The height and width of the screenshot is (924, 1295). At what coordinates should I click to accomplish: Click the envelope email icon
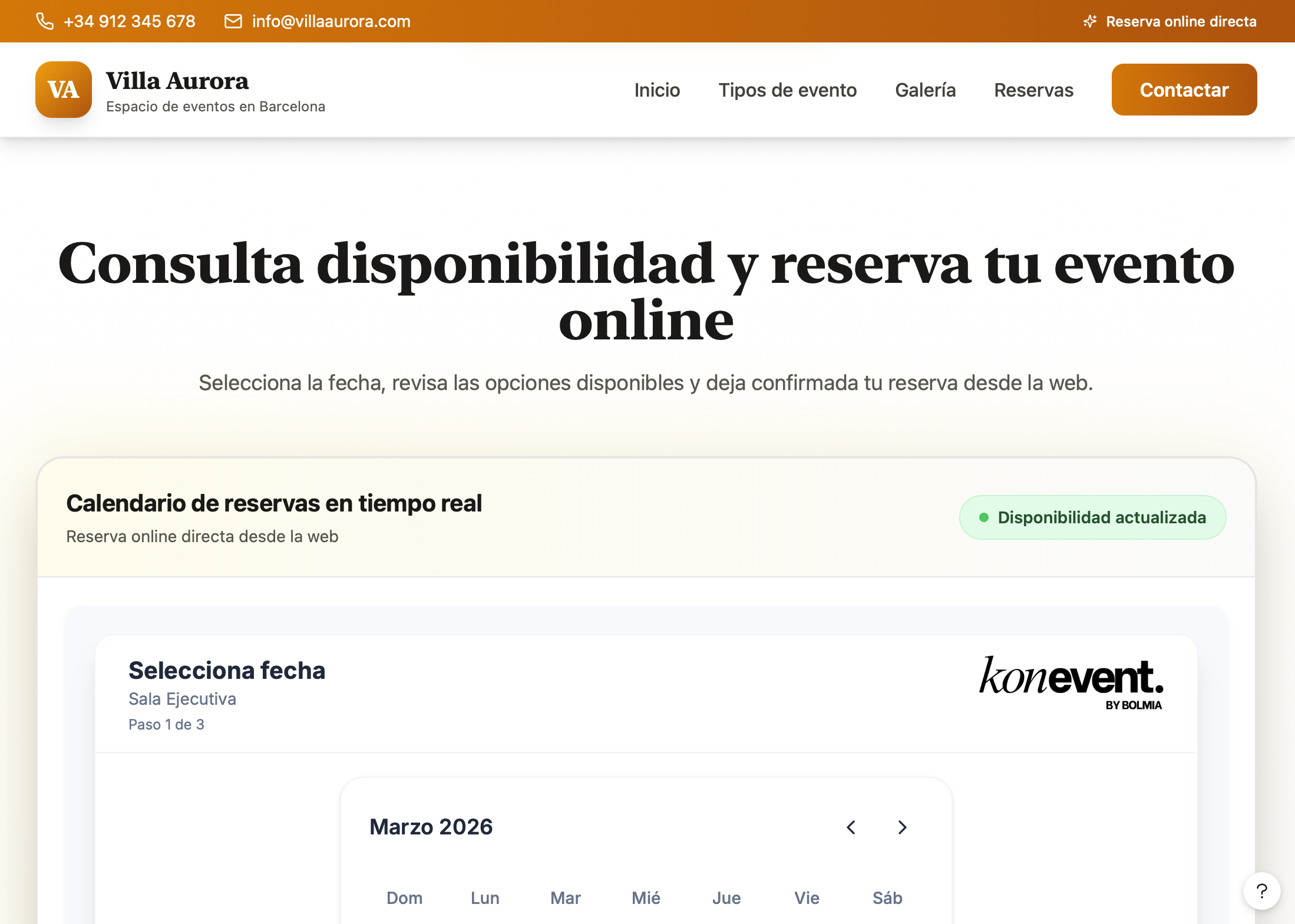pyautogui.click(x=233, y=21)
